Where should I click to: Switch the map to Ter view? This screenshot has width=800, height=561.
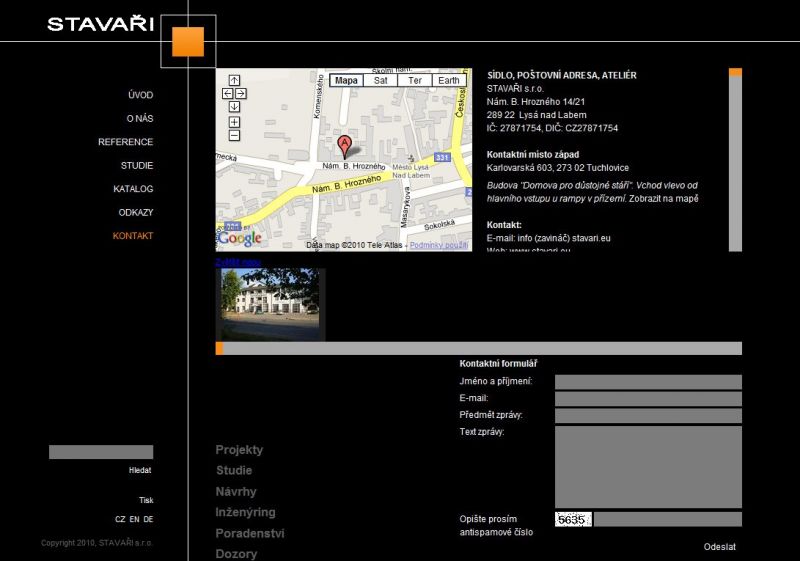pyautogui.click(x=414, y=80)
